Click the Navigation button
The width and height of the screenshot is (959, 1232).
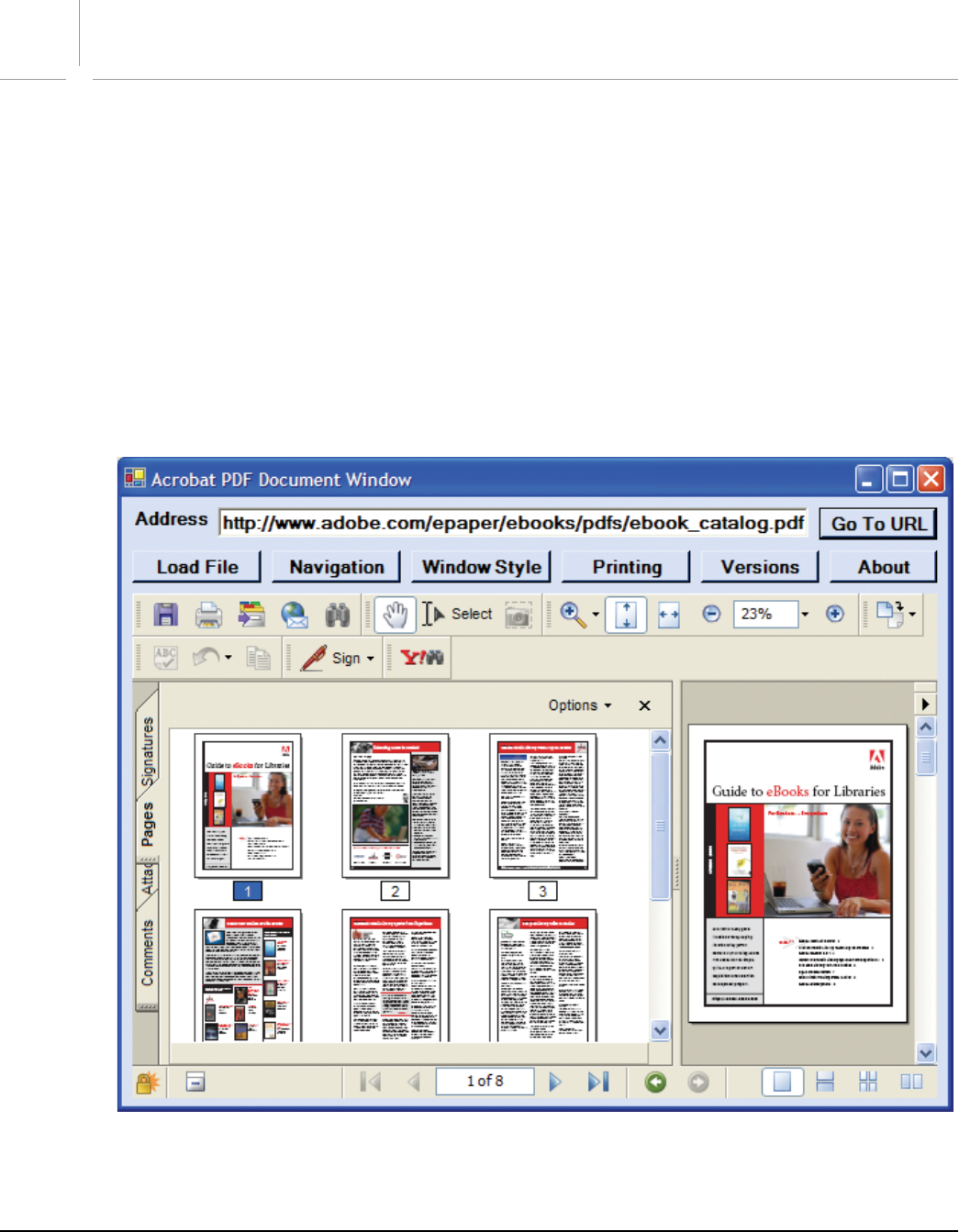[337, 567]
